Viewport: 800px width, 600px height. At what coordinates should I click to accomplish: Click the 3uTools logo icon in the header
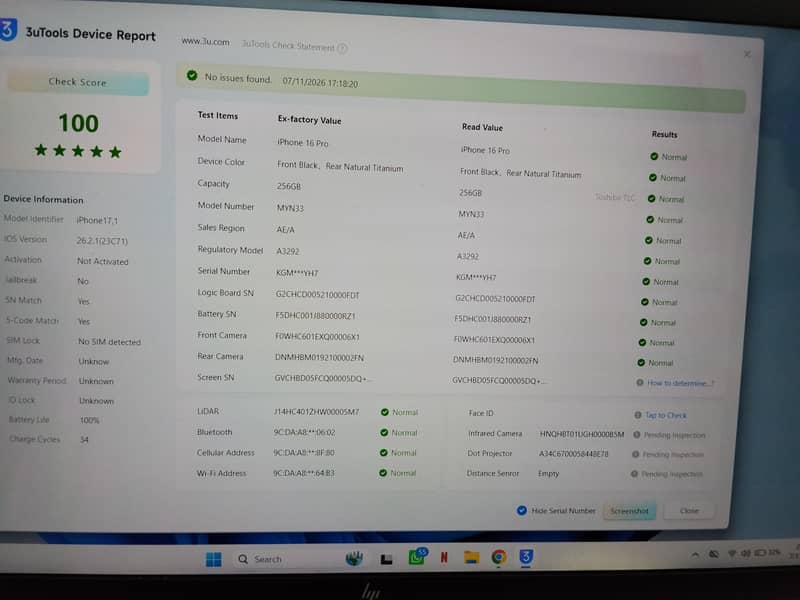(8, 30)
